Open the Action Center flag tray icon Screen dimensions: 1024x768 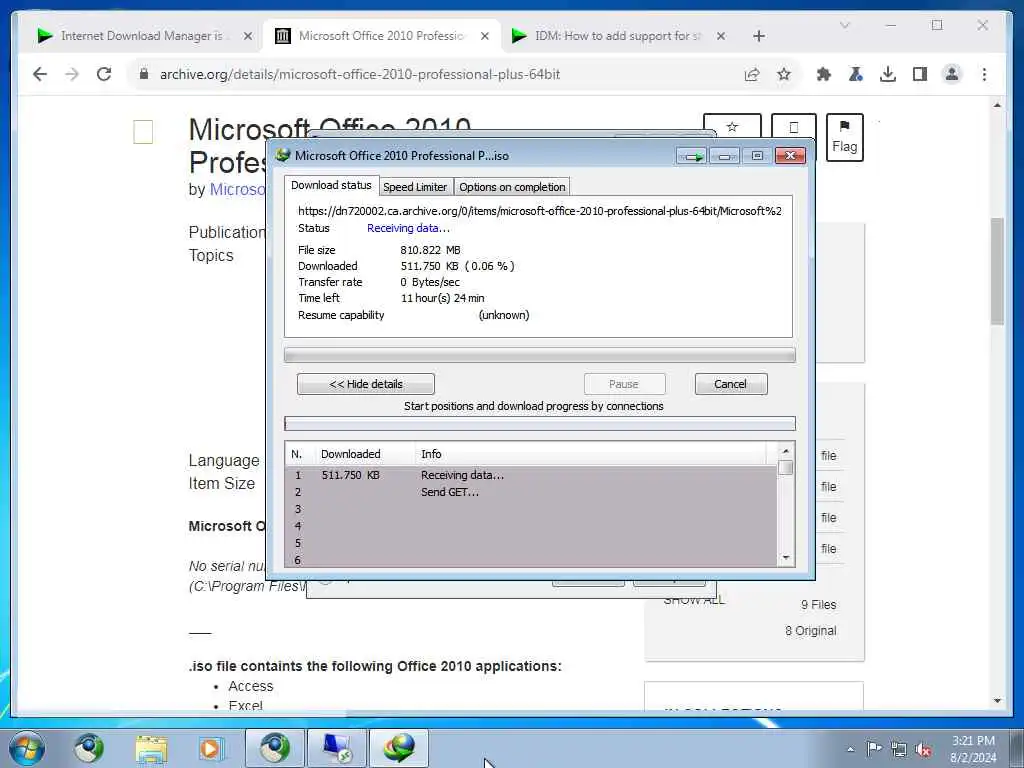pos(874,748)
